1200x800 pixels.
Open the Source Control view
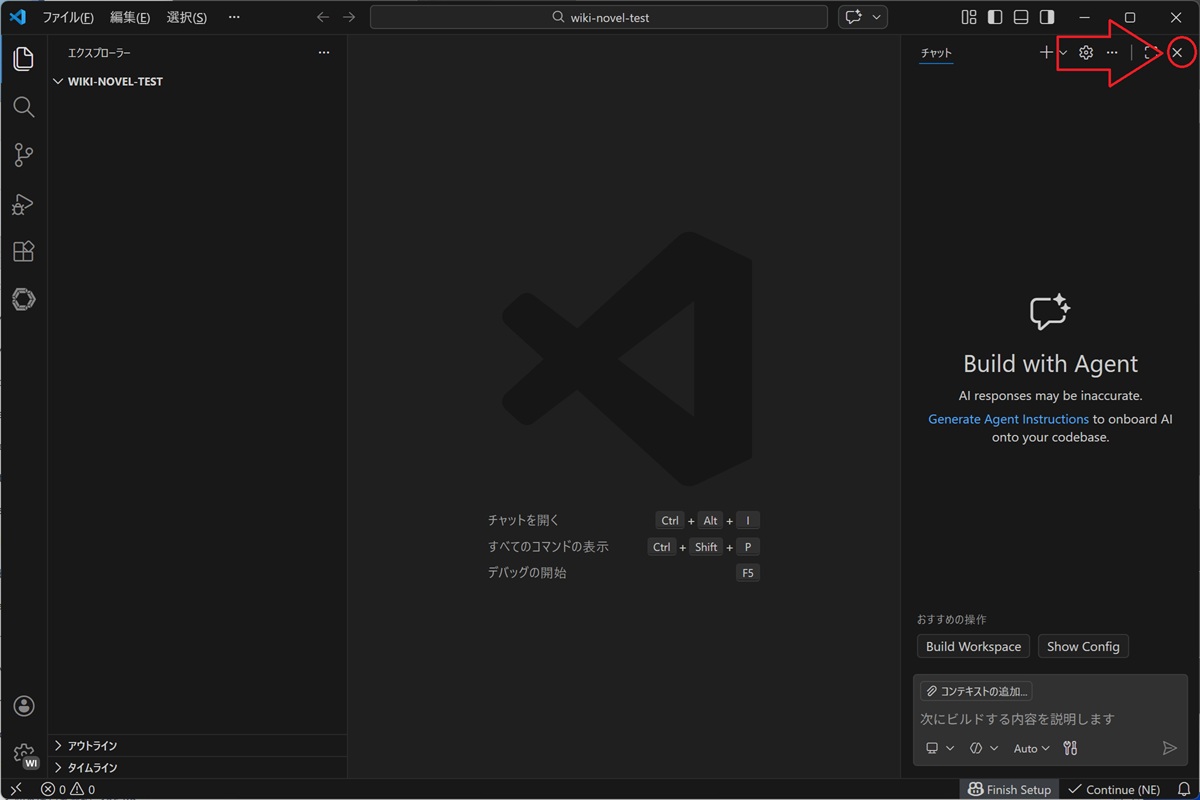point(24,155)
